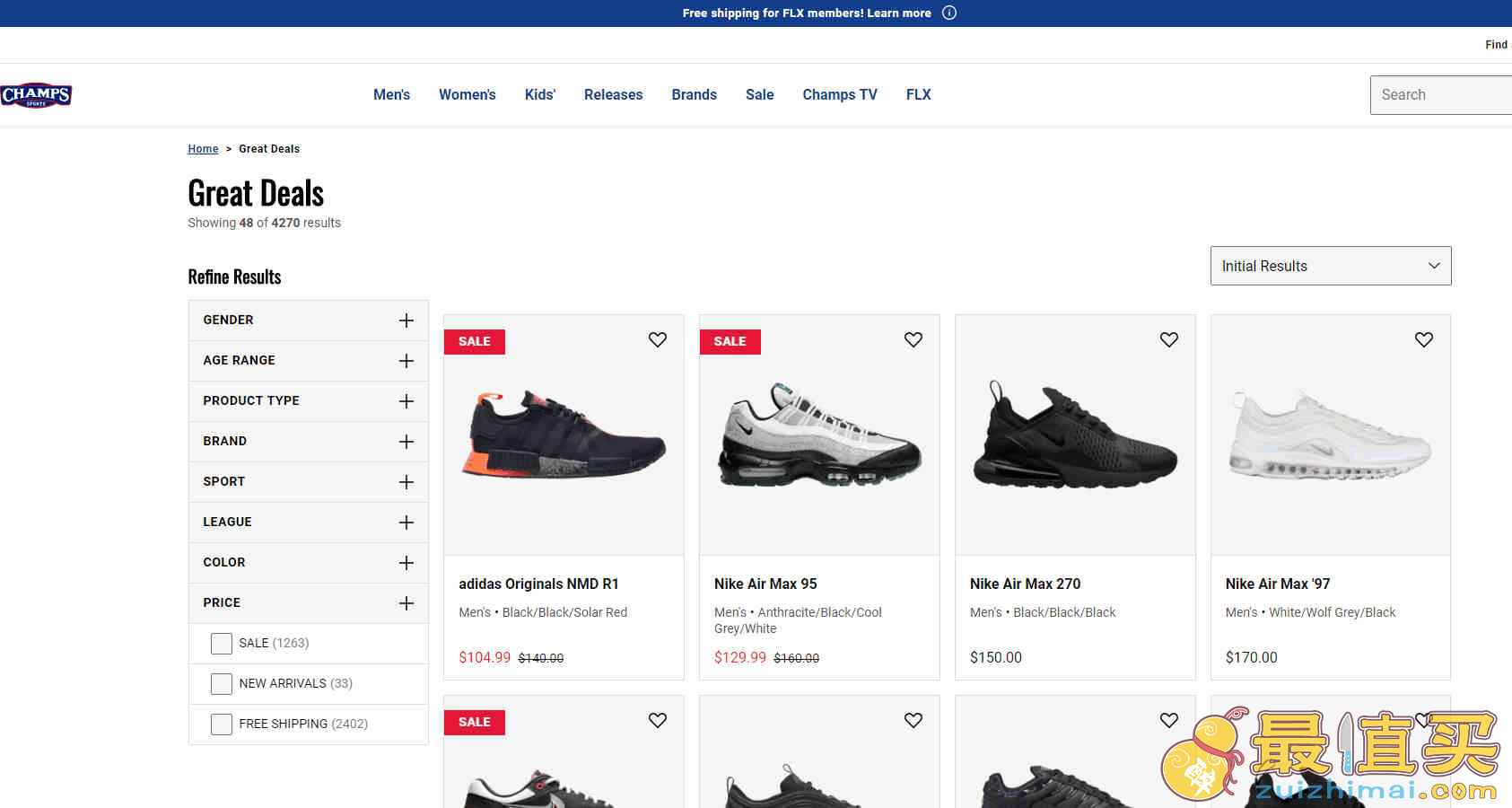The width and height of the screenshot is (1512, 808).
Task: Open the Releases menu
Action: [x=613, y=94]
